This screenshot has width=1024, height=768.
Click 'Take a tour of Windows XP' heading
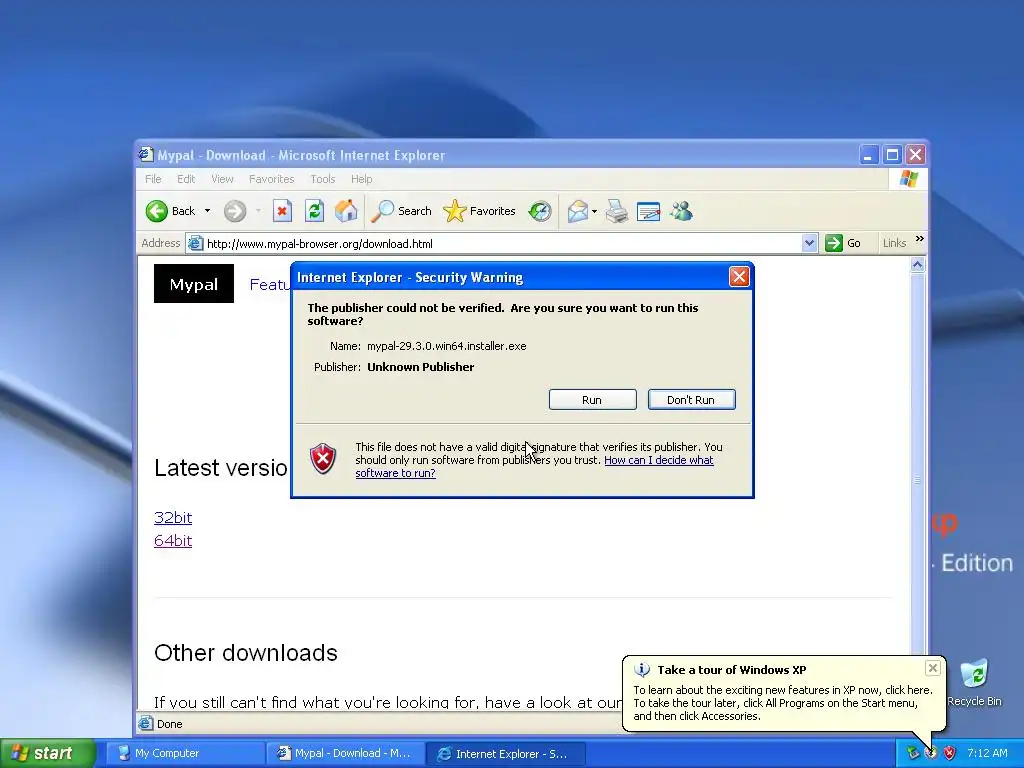731,669
